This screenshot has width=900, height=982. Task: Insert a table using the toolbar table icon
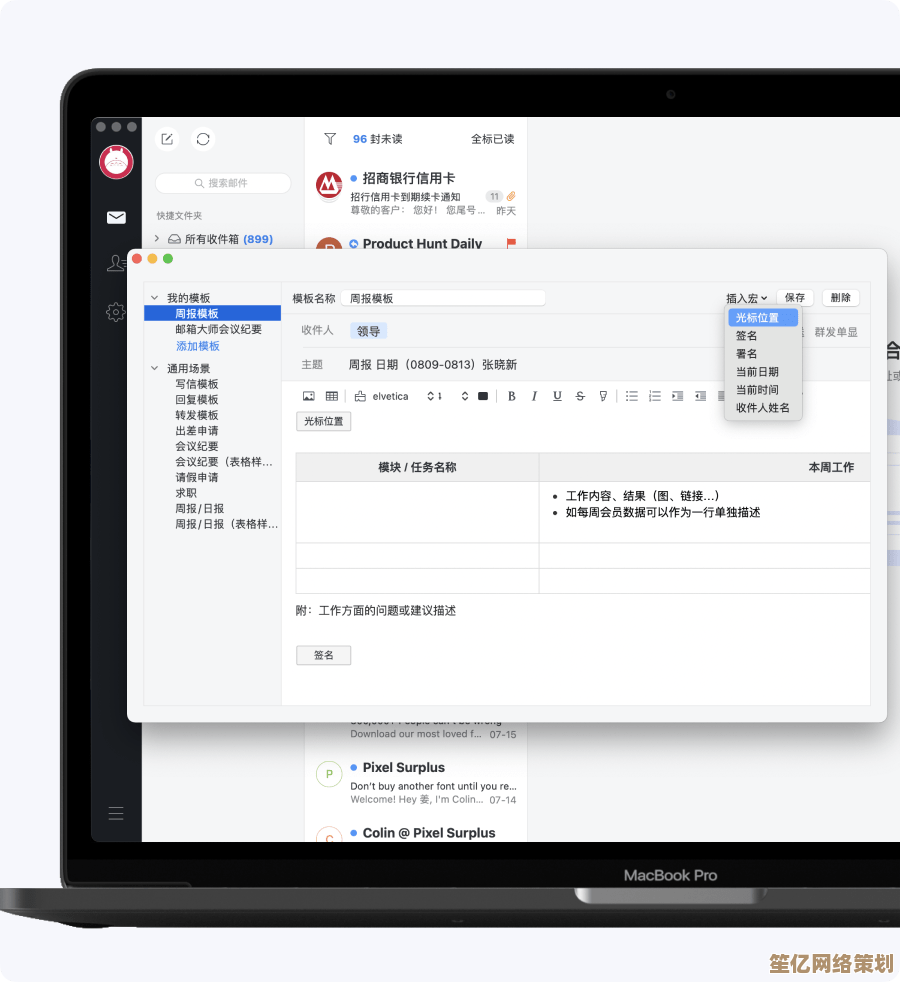coord(332,396)
